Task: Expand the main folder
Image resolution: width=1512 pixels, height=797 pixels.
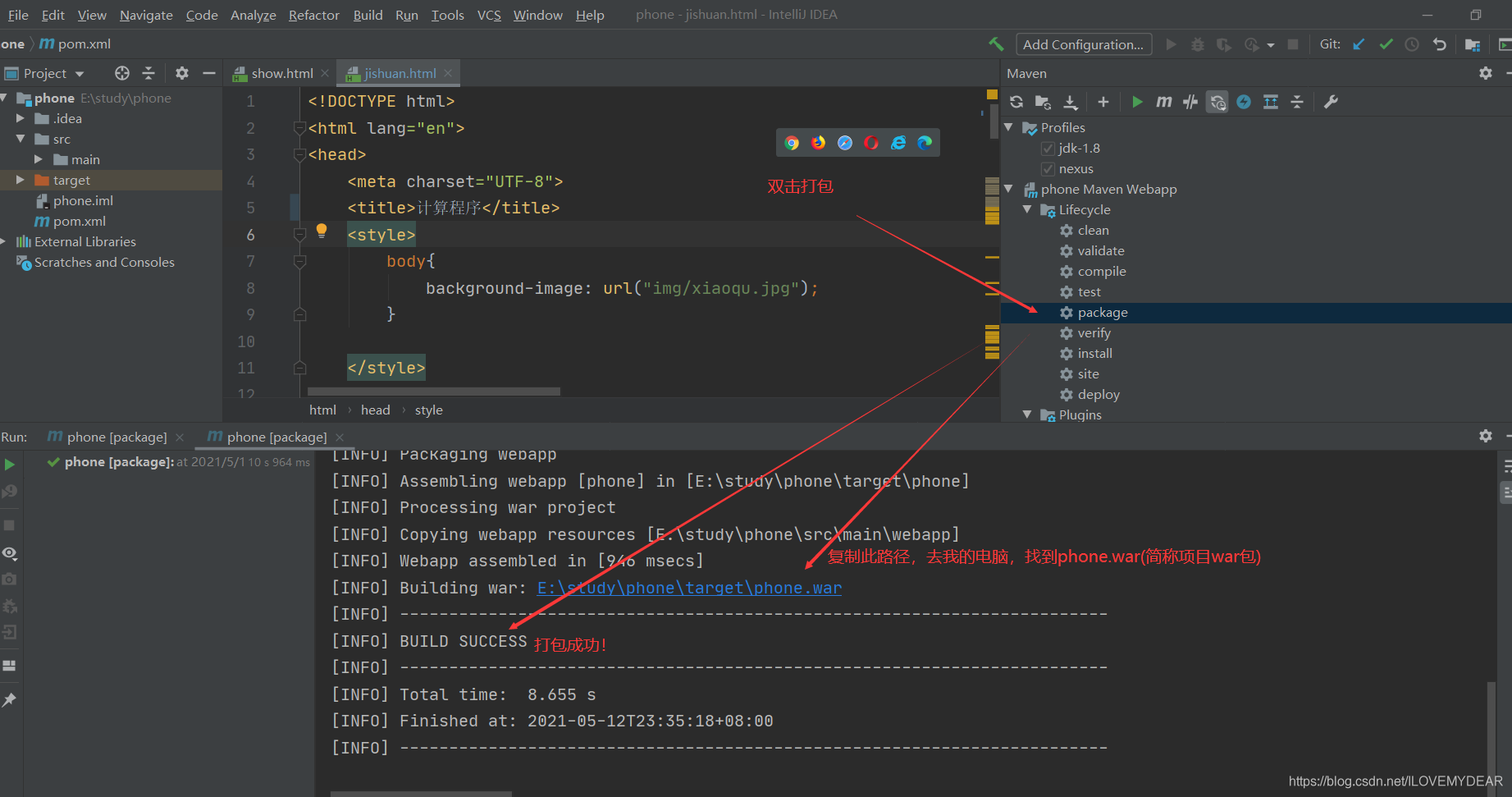Action: [39, 159]
